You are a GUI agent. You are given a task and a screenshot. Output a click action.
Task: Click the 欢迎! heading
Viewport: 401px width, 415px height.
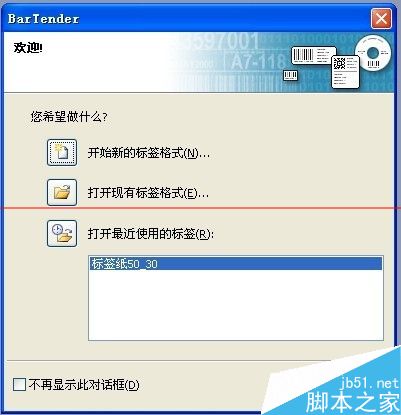28,48
